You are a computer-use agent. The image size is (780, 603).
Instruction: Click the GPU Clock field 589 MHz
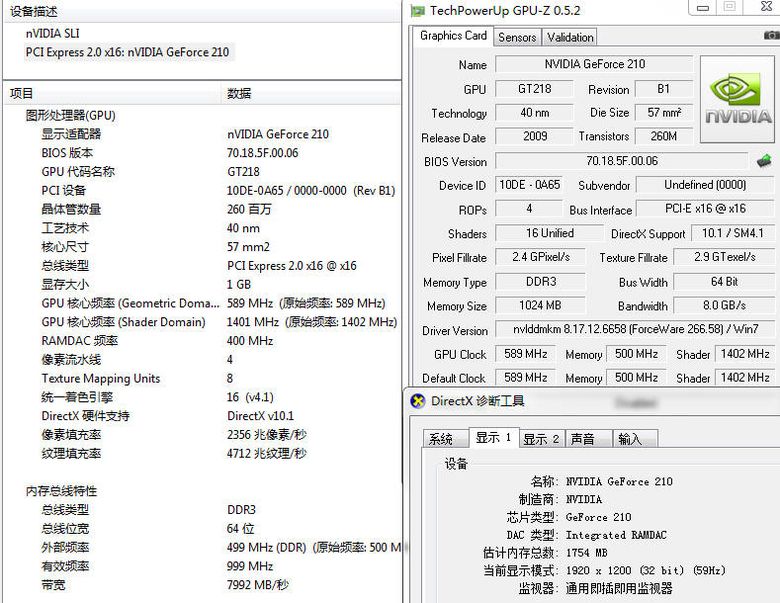tap(525, 354)
